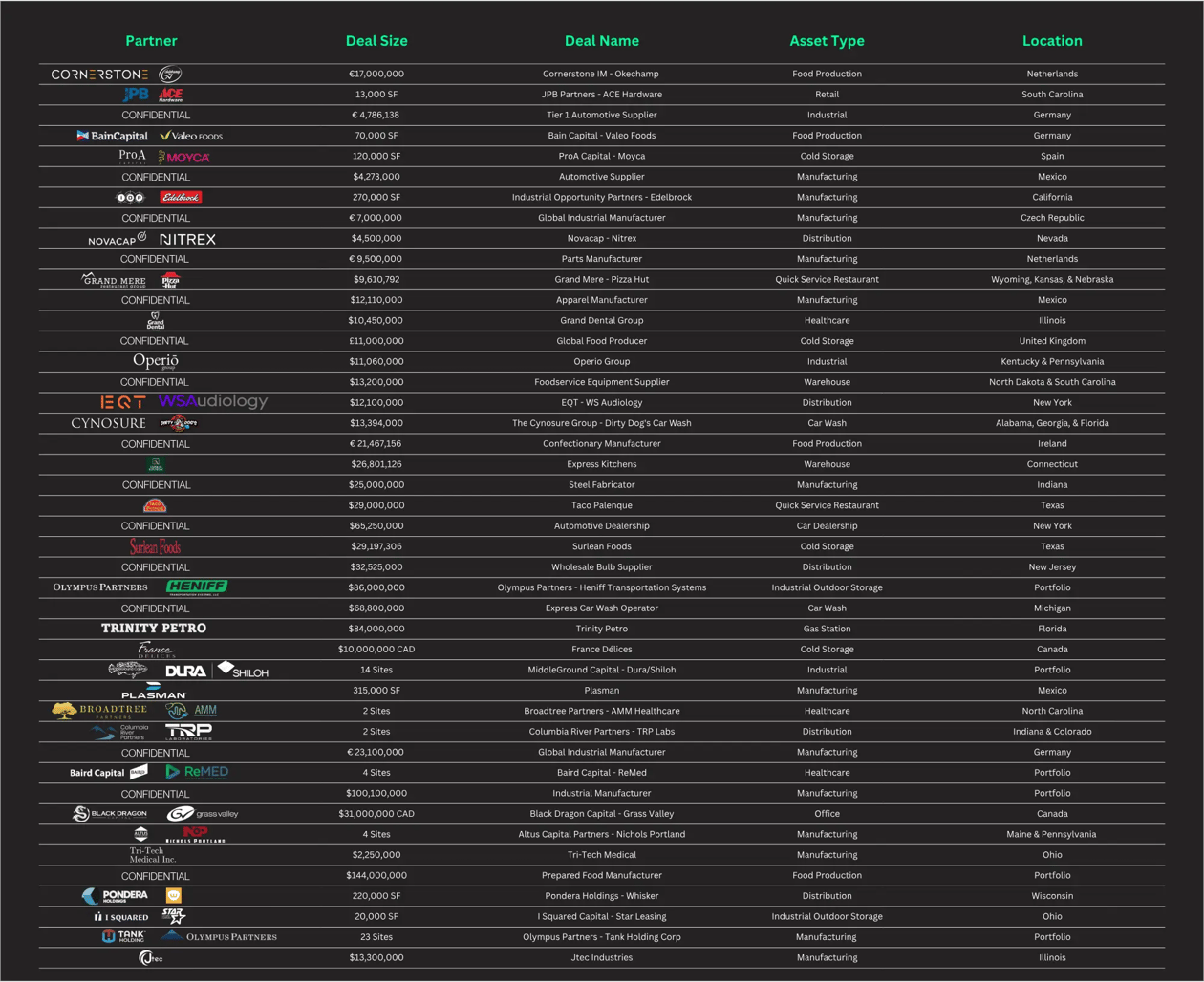Click the ReMED logo
The image size is (1204, 982).
pyautogui.click(x=197, y=772)
